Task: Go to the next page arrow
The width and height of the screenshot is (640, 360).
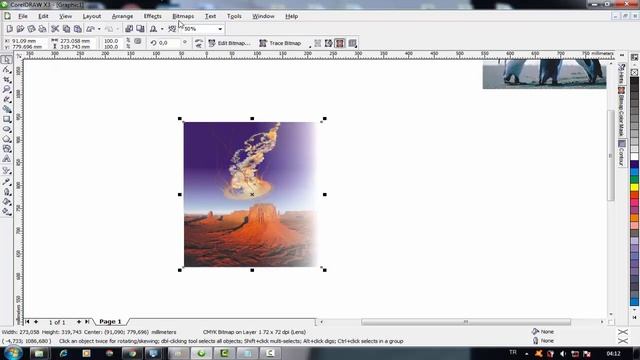Action: (x=79, y=322)
